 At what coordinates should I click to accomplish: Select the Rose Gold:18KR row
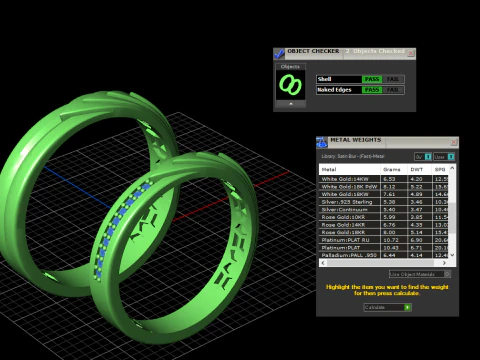[x=384, y=232]
